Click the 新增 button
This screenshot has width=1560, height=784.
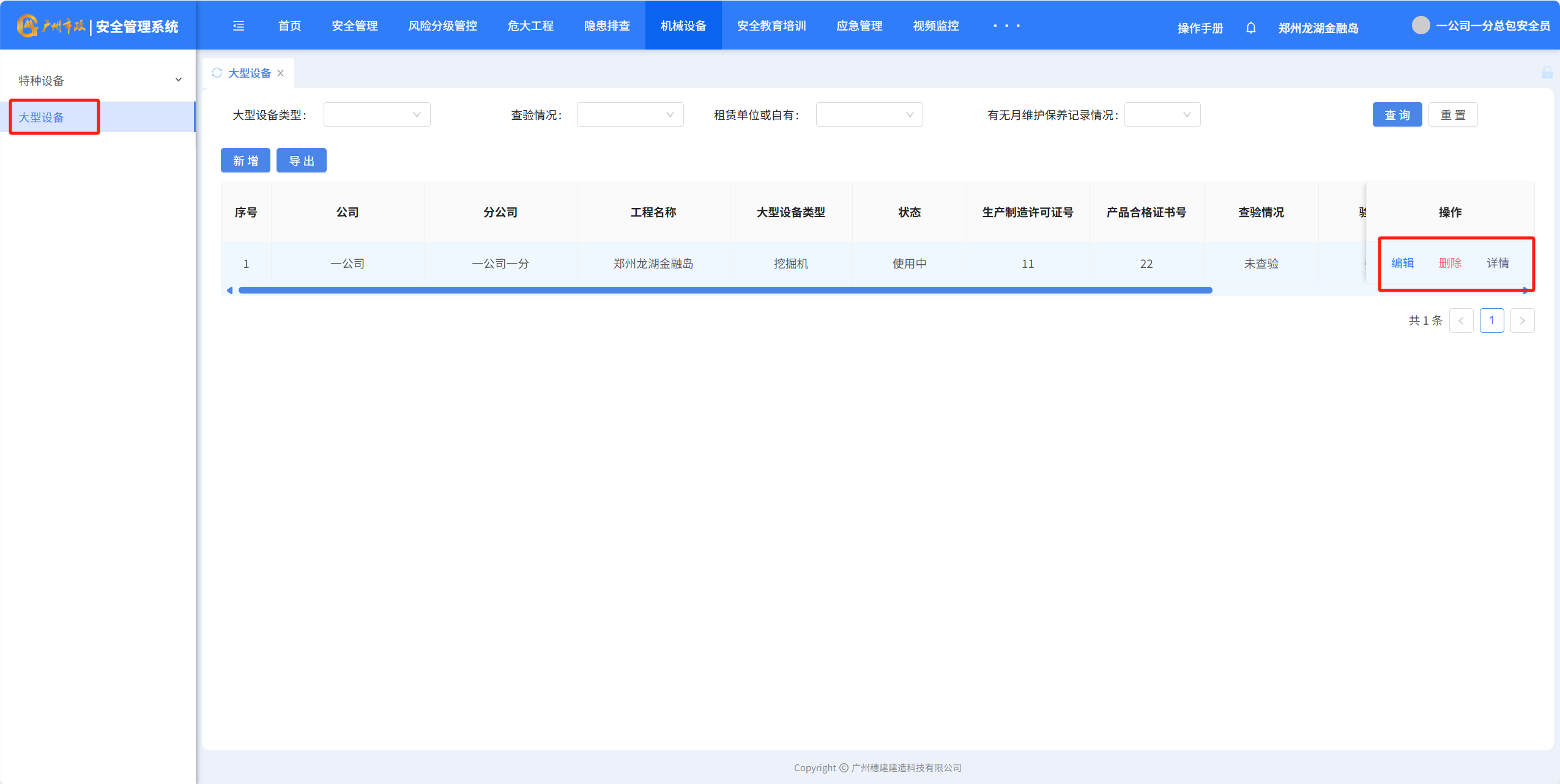[245, 160]
